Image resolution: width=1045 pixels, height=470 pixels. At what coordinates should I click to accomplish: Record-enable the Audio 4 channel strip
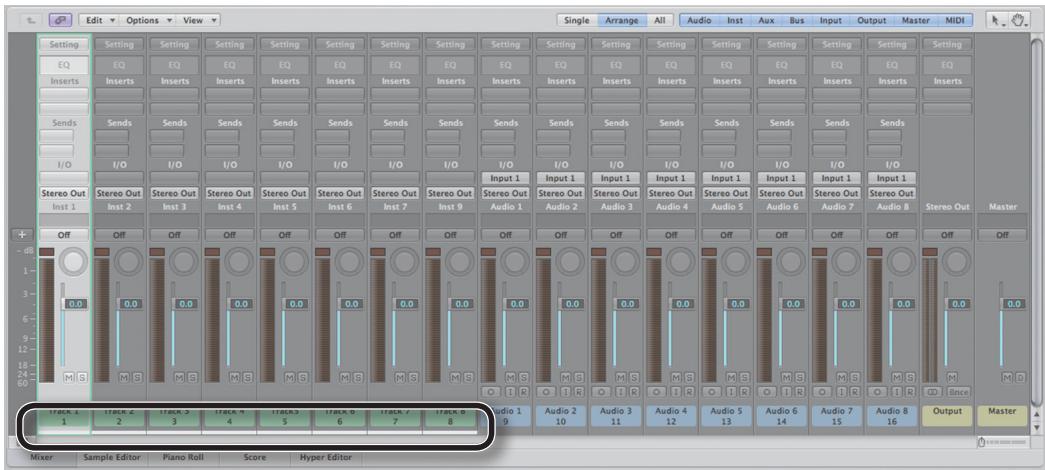(x=689, y=391)
